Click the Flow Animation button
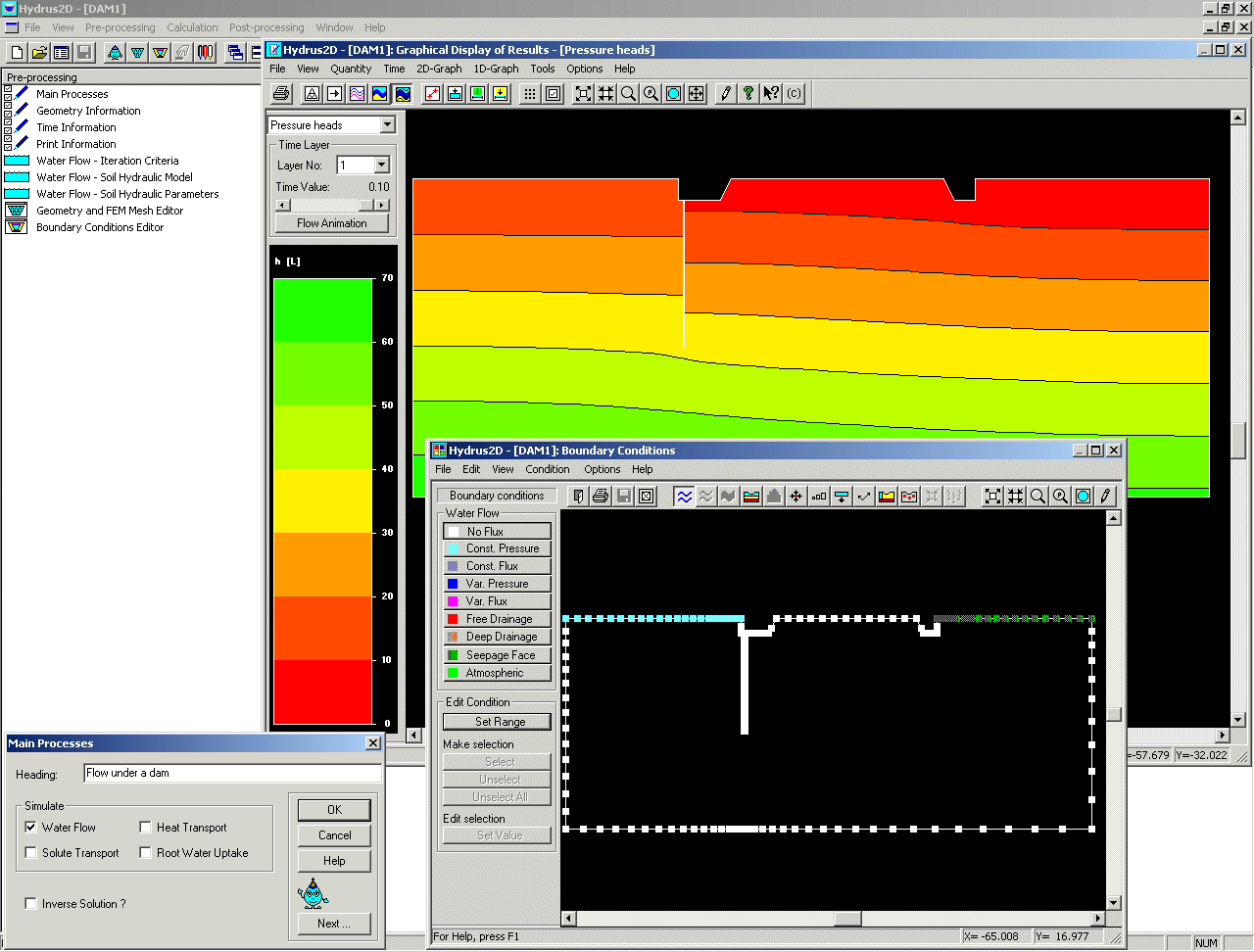 point(331,223)
